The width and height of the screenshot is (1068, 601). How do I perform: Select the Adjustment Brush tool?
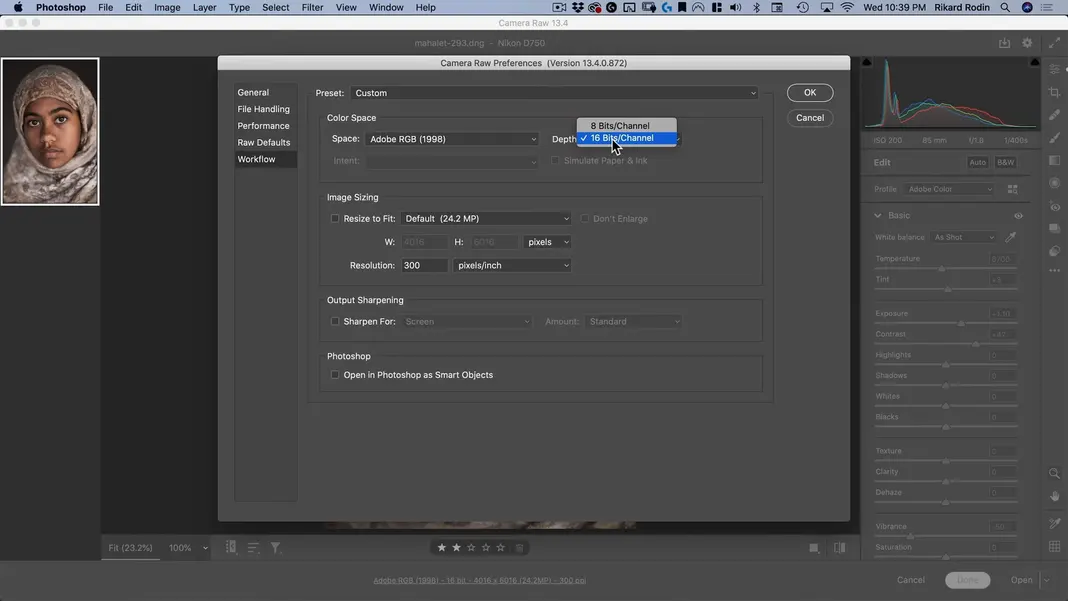1054,138
